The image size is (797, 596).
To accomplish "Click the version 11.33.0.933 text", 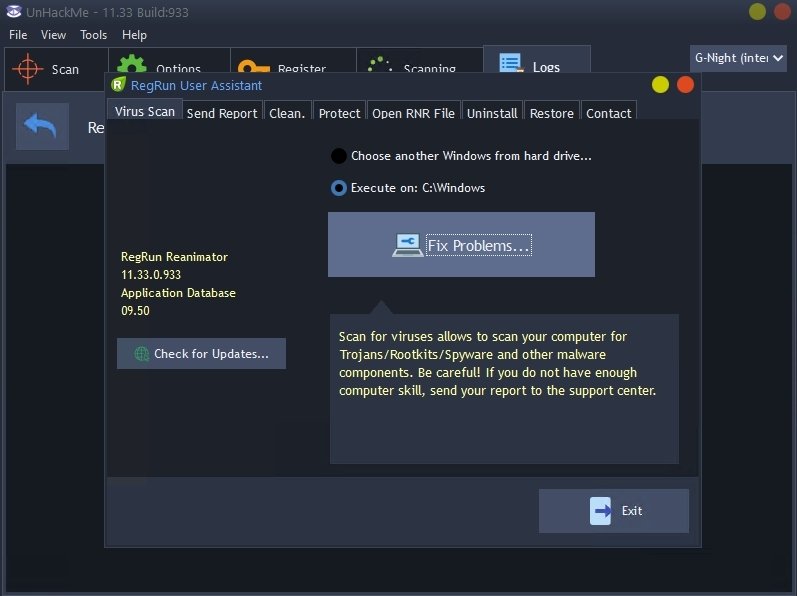I will pyautogui.click(x=150, y=275).
